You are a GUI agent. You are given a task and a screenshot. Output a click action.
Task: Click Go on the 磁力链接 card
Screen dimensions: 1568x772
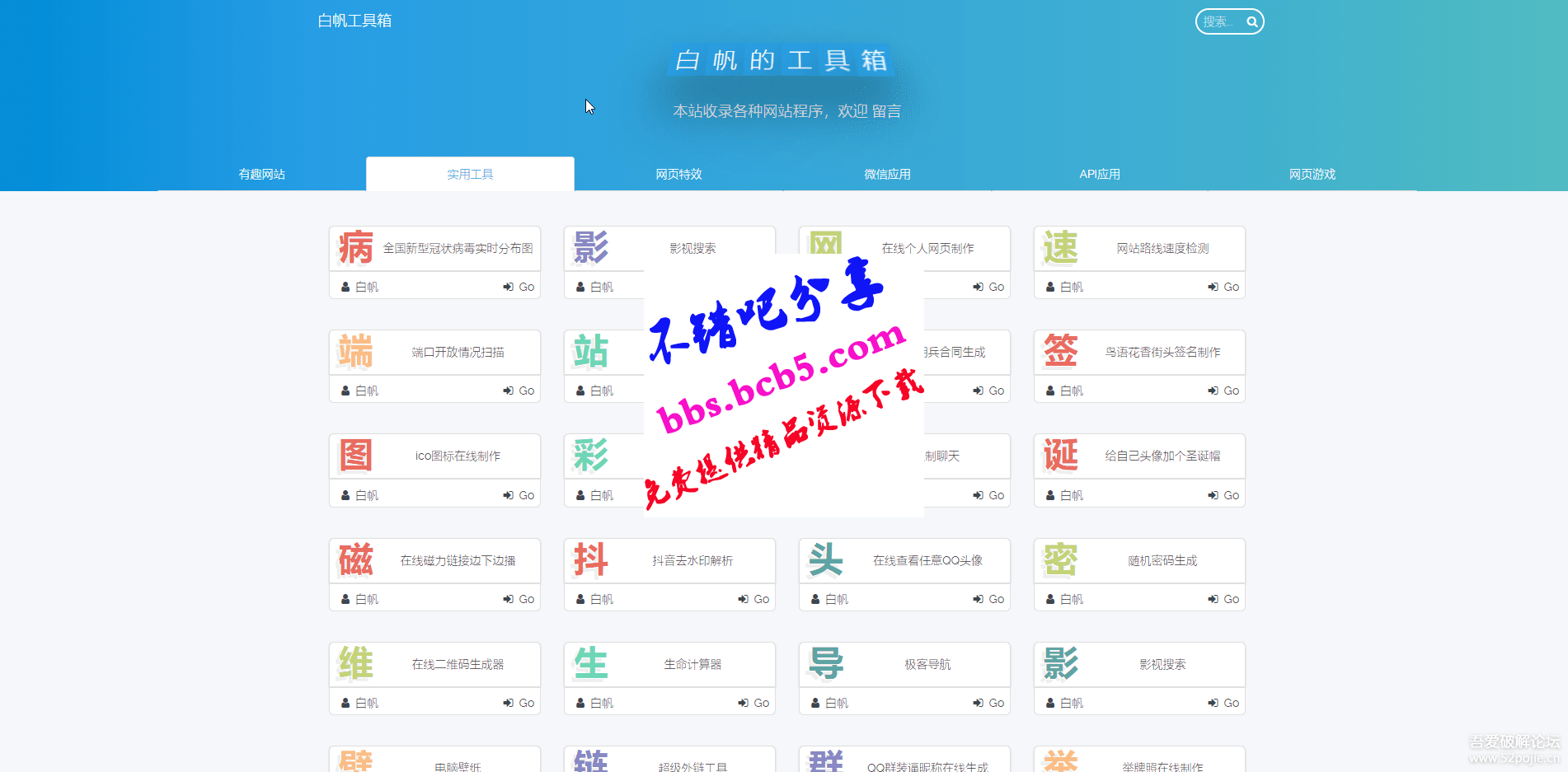[x=519, y=599]
